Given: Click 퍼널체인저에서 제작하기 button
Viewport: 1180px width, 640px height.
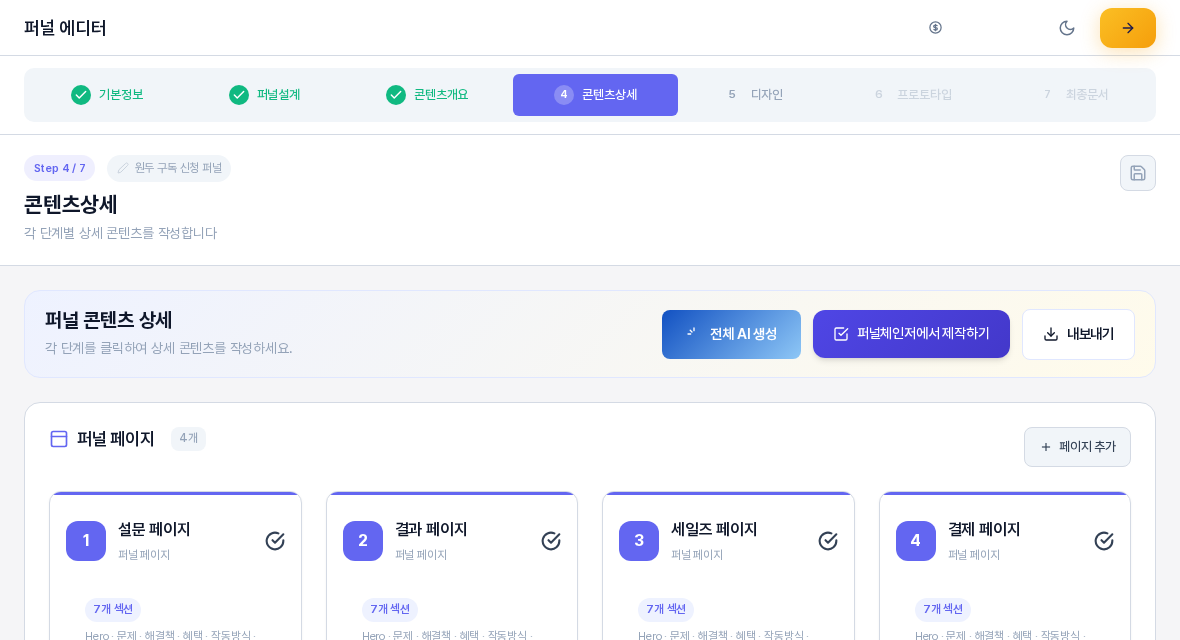Looking at the screenshot, I should (x=911, y=334).
